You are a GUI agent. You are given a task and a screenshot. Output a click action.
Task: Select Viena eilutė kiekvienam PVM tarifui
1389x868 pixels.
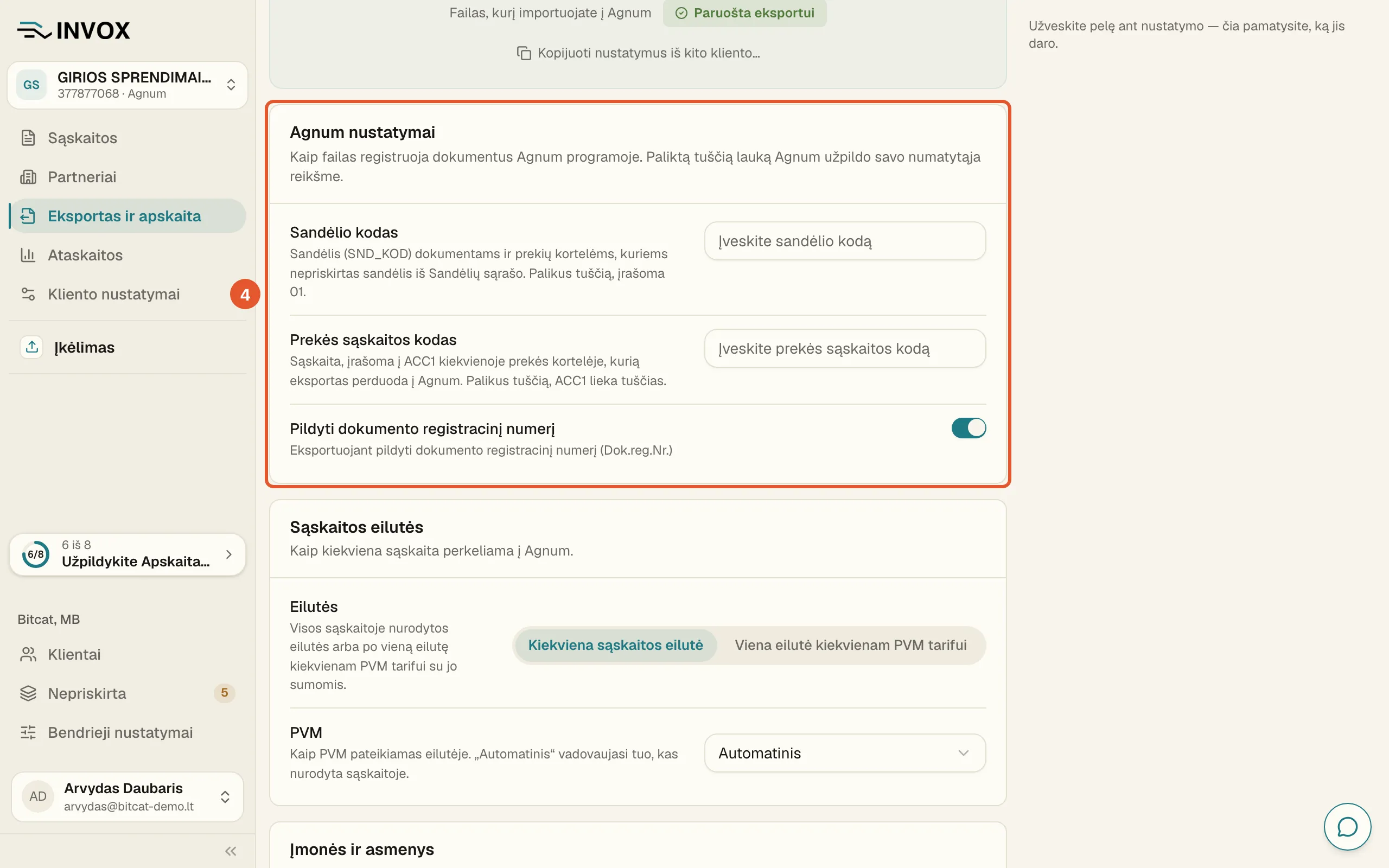(851, 645)
